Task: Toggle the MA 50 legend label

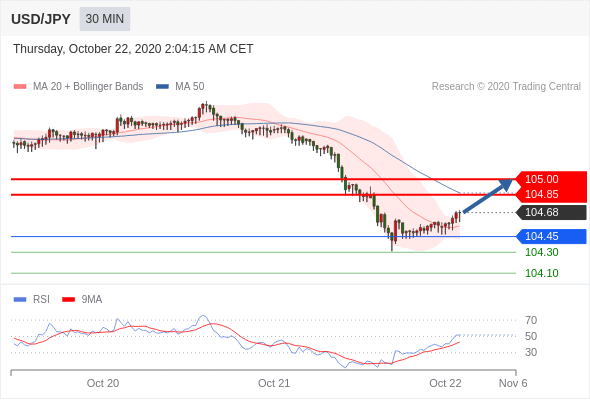Action: (x=190, y=87)
